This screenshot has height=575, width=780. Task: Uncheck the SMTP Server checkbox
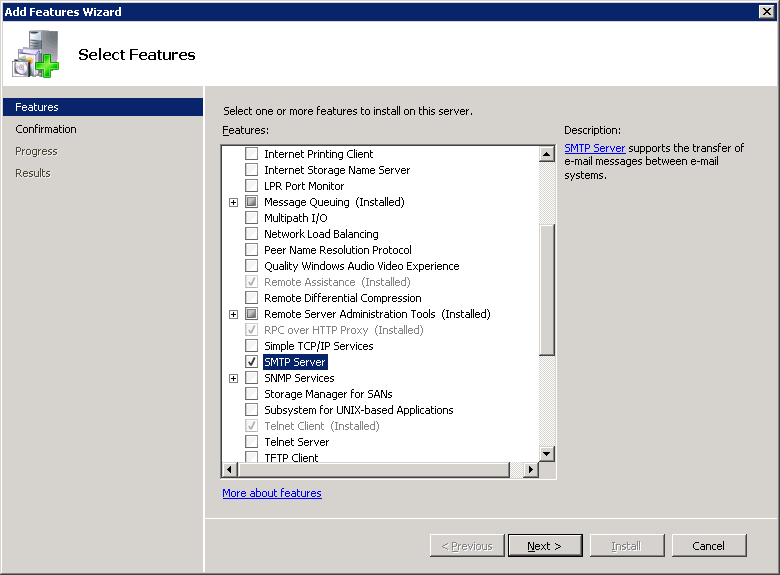pos(252,362)
